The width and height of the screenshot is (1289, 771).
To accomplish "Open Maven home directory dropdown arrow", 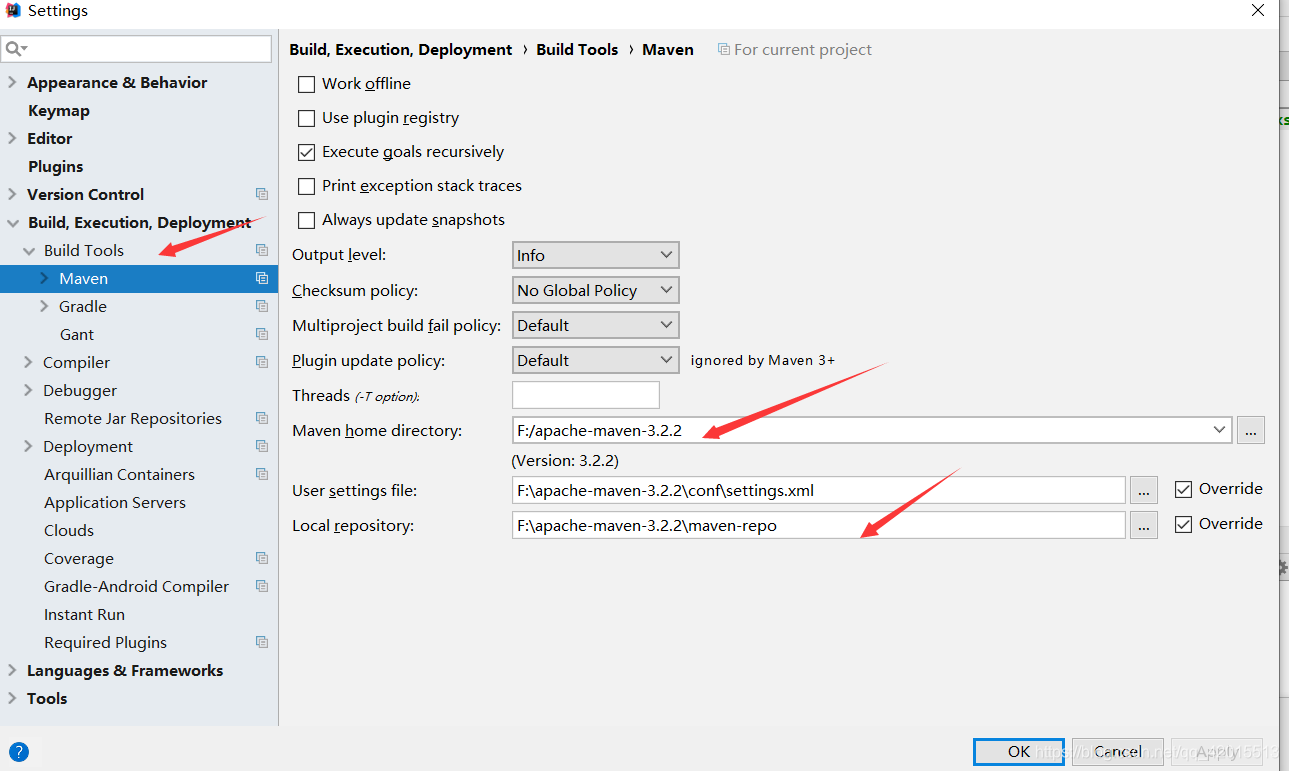I will (1219, 430).
